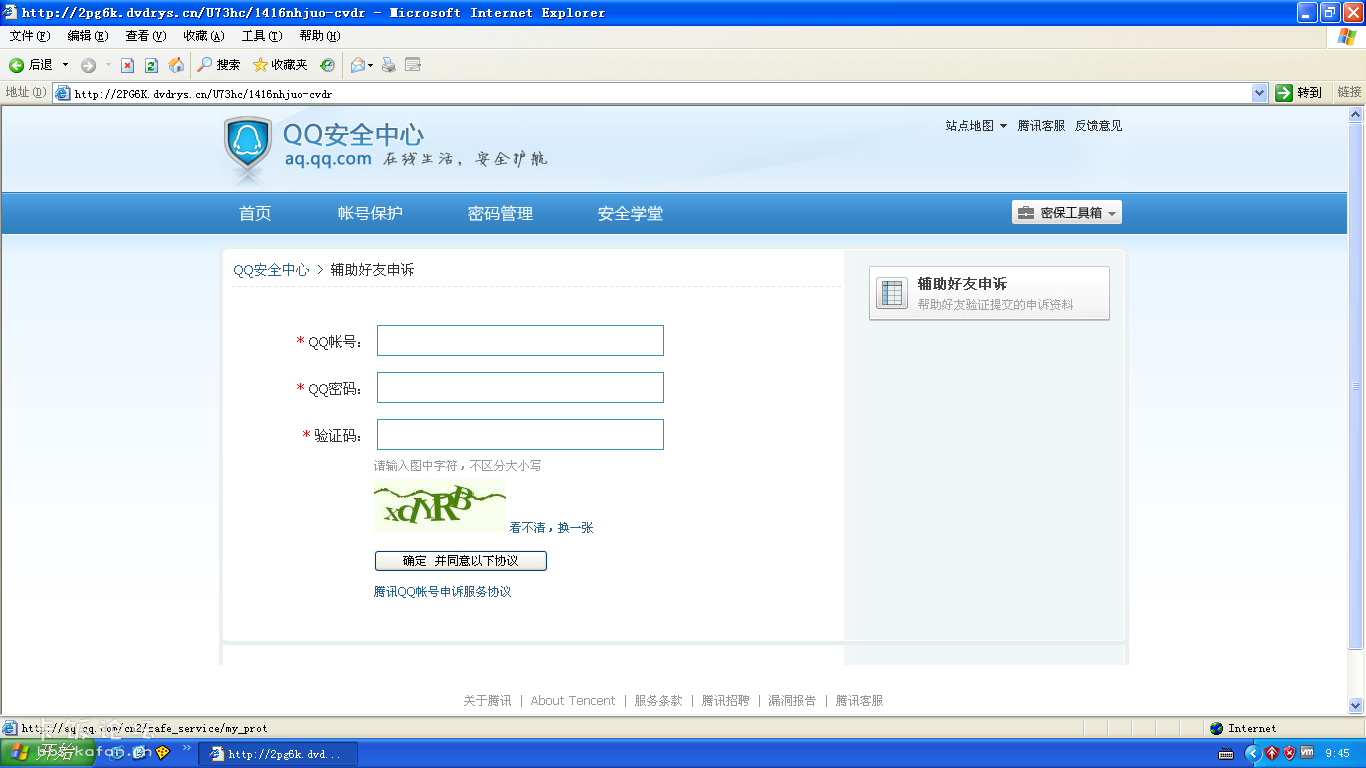The image size is (1366, 768).
Task: Click the 确定 并同意以下协议 button
Action: click(x=461, y=561)
